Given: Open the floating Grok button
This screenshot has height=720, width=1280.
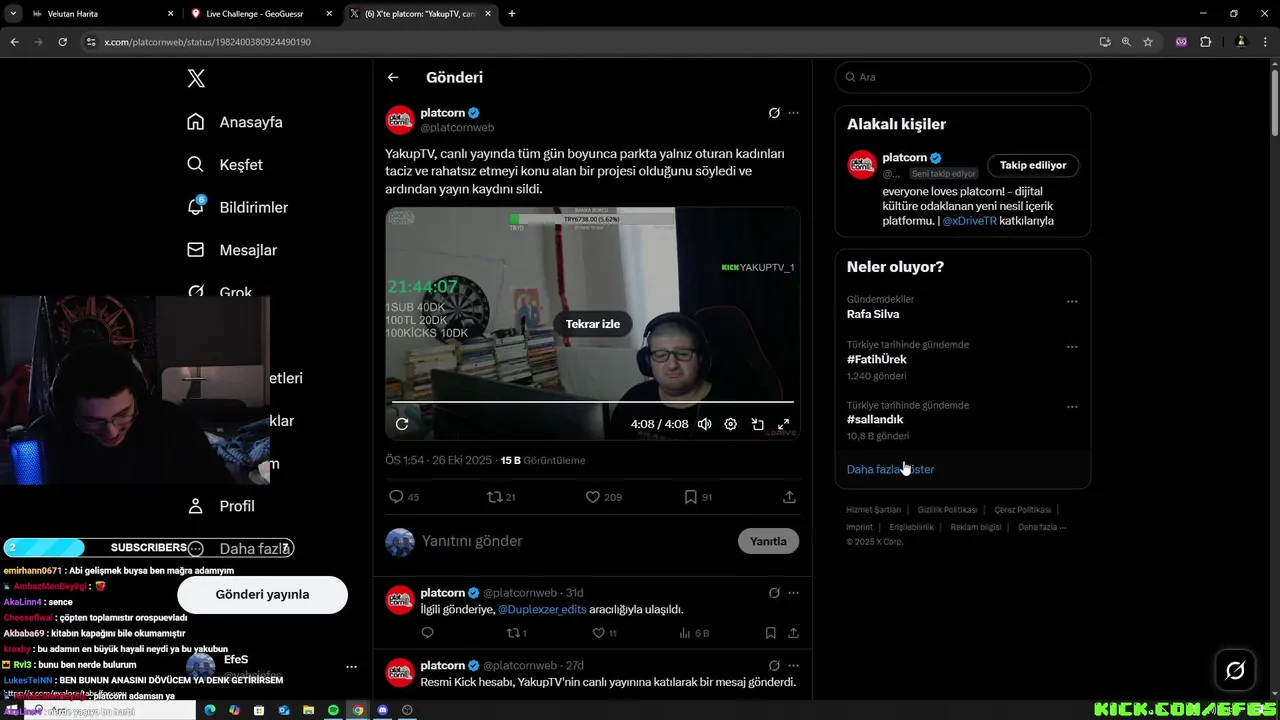Looking at the screenshot, I should [1235, 670].
